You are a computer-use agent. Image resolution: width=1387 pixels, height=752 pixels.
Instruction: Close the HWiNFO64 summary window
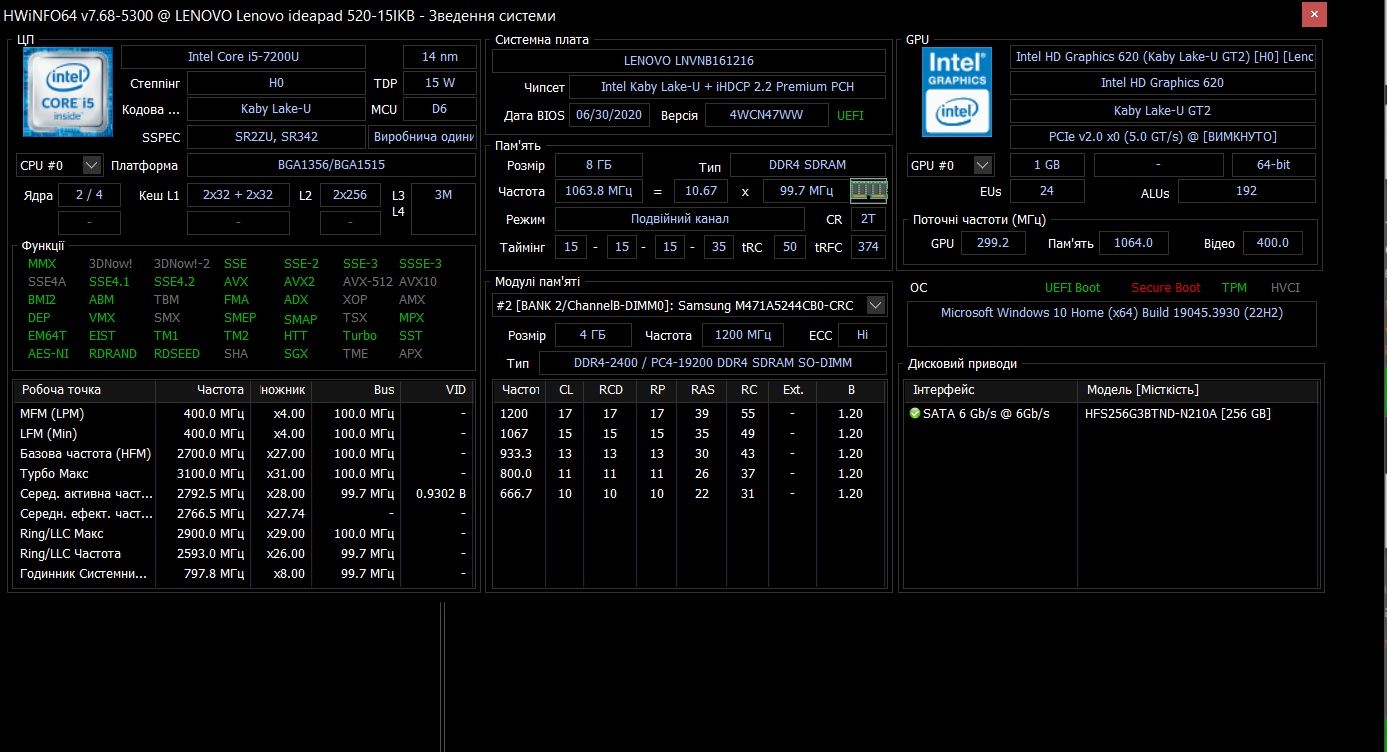1314,14
